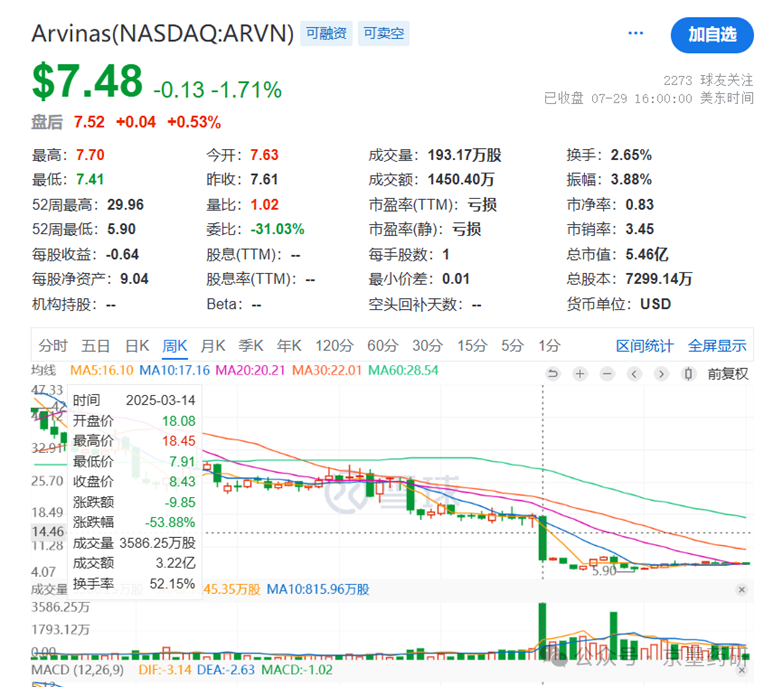Viewport: 773px width, 687px height.
Task: Select the 5分 interval tab
Action: [512, 345]
